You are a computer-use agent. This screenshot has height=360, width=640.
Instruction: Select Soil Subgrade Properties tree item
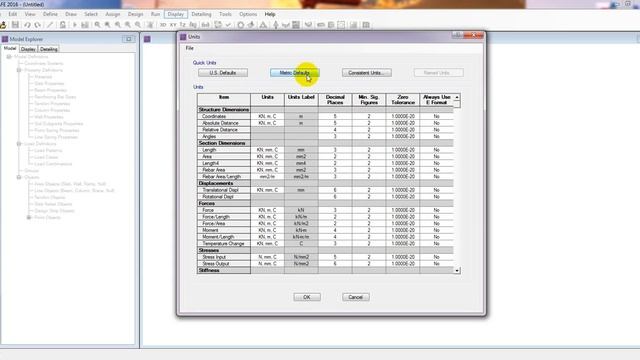pos(59,124)
